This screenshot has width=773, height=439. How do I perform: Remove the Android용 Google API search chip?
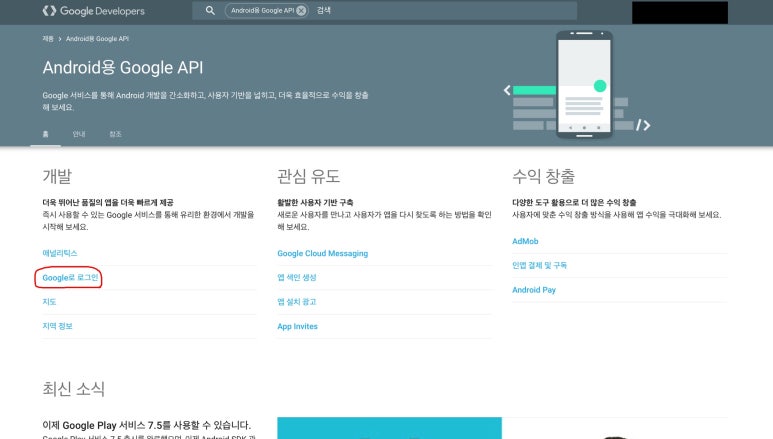(x=301, y=10)
